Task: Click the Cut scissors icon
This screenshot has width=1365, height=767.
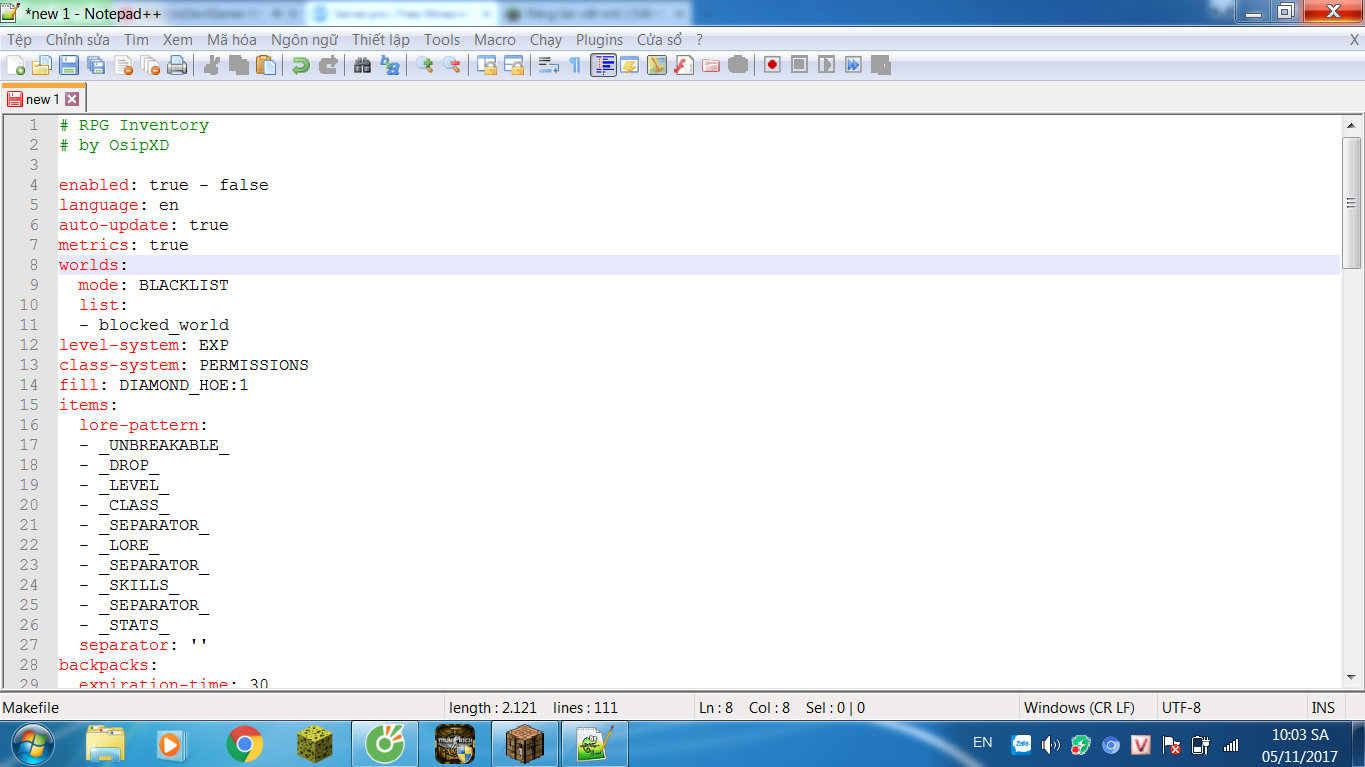Action: pos(212,65)
